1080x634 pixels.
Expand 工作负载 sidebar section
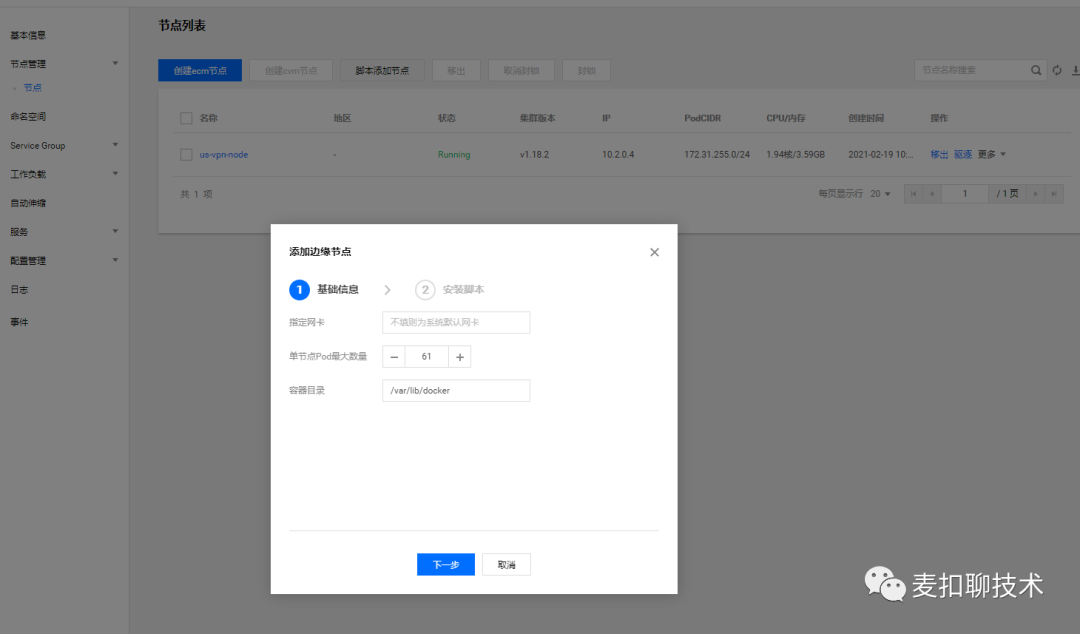(115, 174)
